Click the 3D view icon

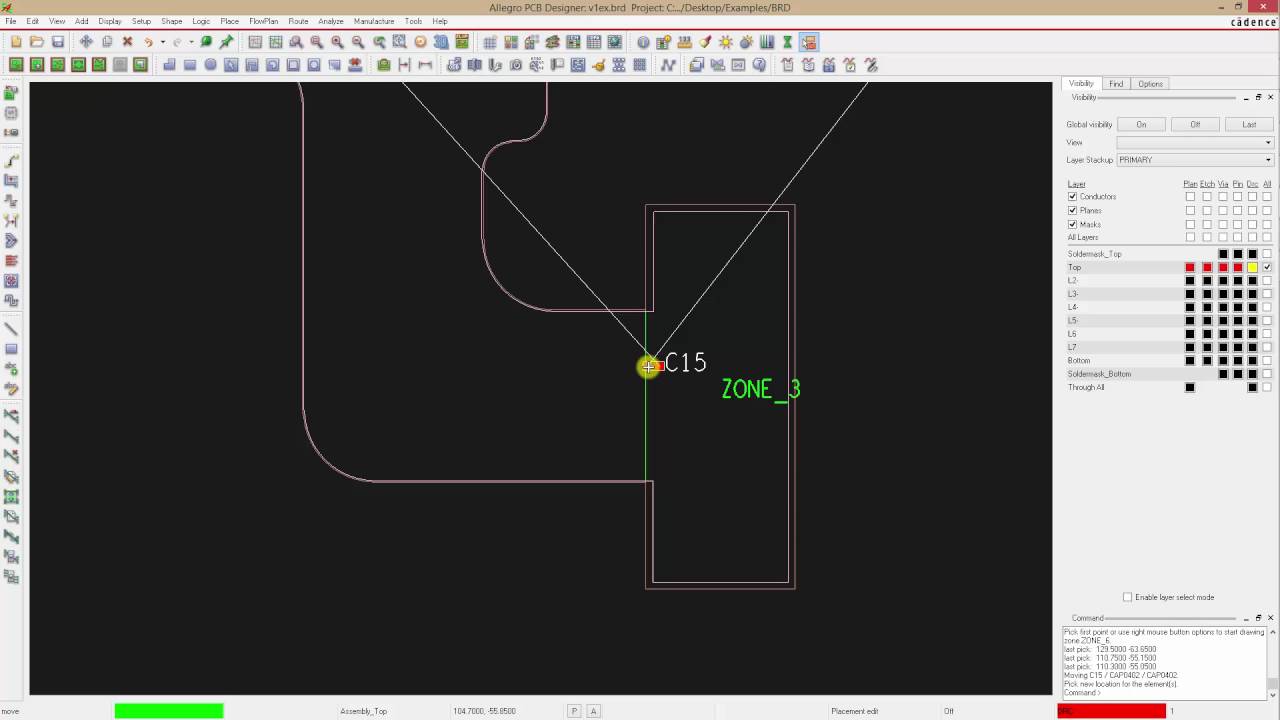pos(441,42)
